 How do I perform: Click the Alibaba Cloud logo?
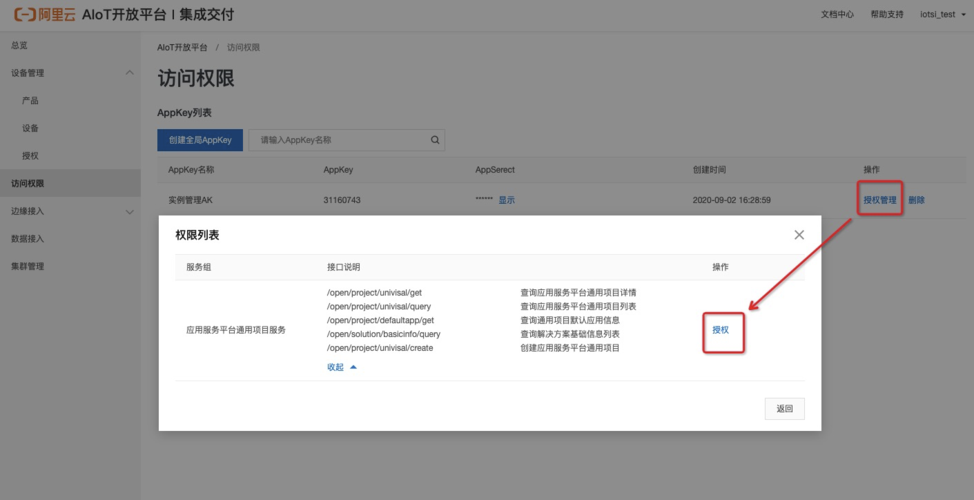(44, 14)
